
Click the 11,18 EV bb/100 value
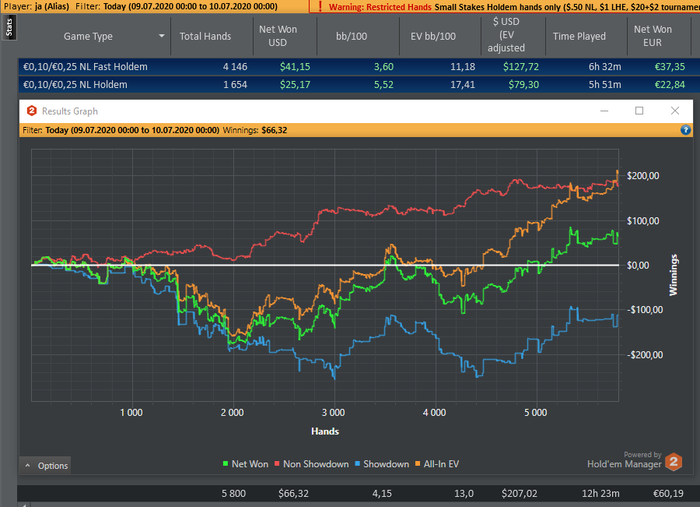pyautogui.click(x=462, y=67)
